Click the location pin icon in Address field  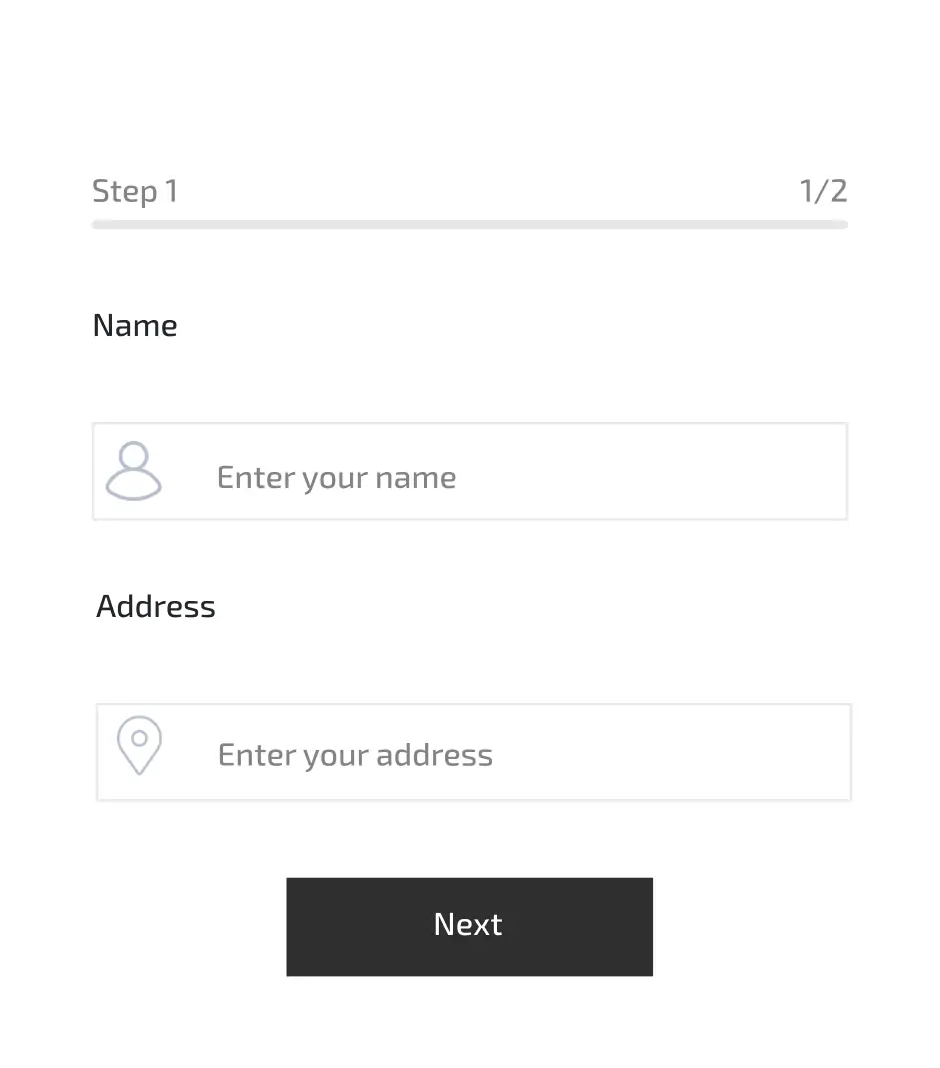tap(139, 745)
